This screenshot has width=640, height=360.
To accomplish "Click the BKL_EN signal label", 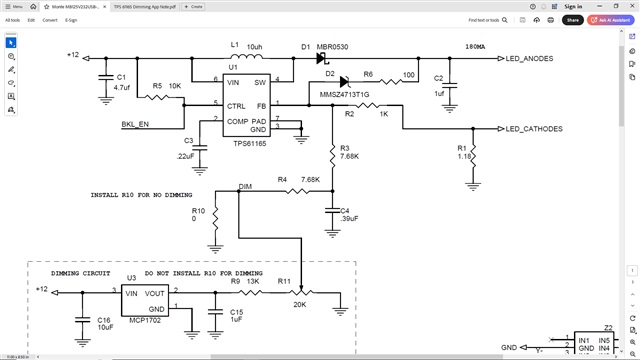I will click(x=135, y=124).
